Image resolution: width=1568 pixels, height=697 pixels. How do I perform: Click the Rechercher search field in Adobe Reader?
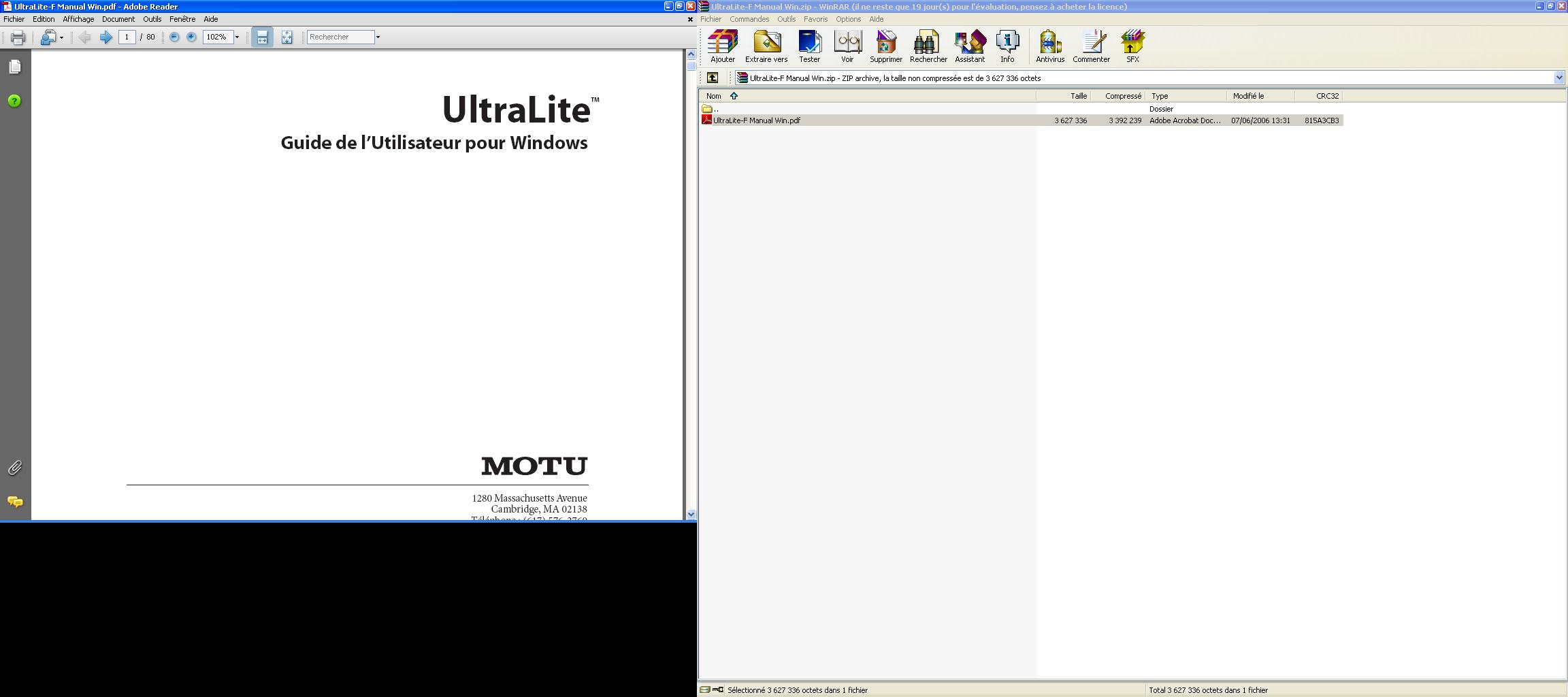[x=340, y=37]
